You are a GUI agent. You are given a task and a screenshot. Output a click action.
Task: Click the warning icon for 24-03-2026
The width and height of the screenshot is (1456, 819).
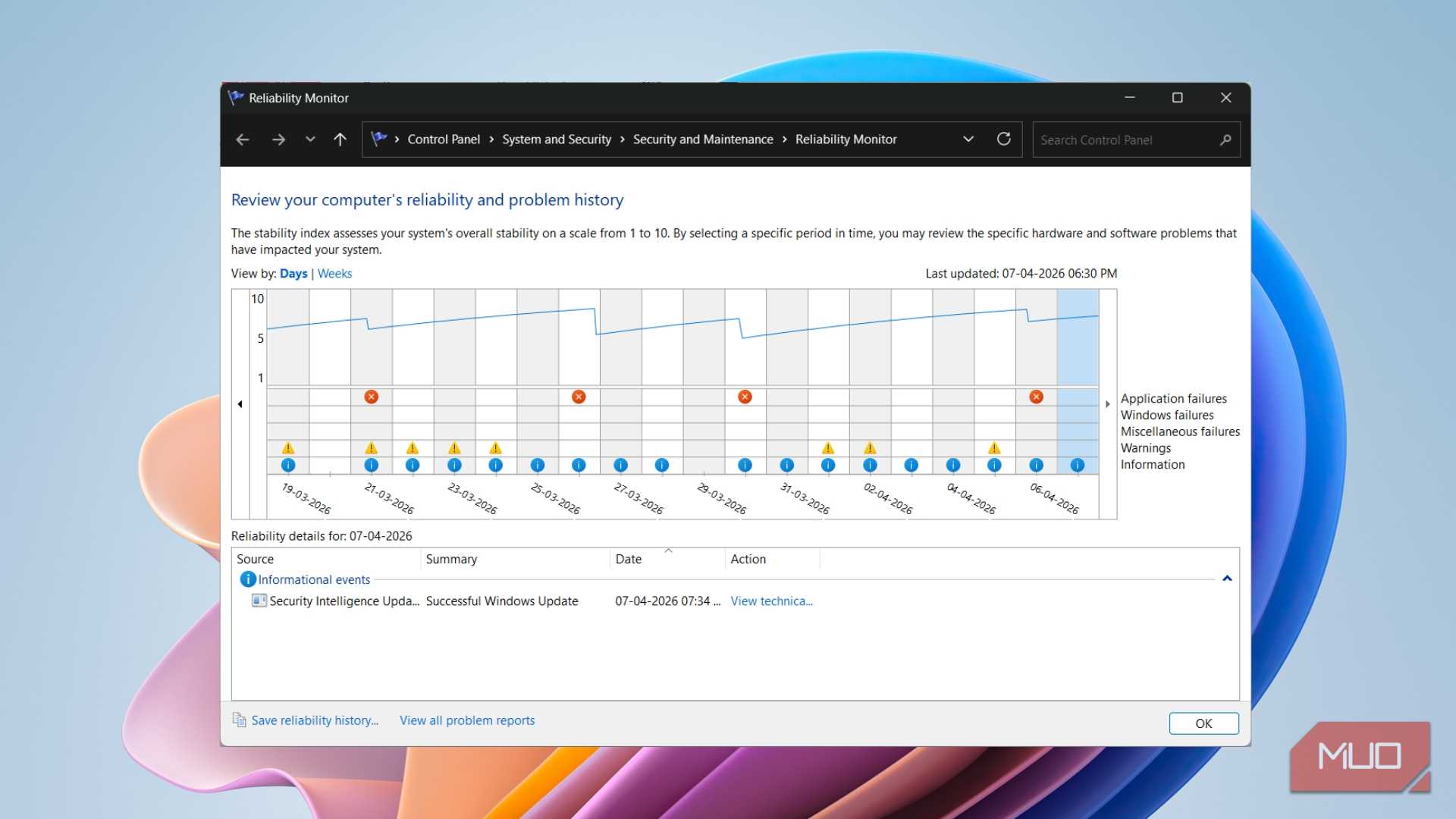click(x=495, y=448)
